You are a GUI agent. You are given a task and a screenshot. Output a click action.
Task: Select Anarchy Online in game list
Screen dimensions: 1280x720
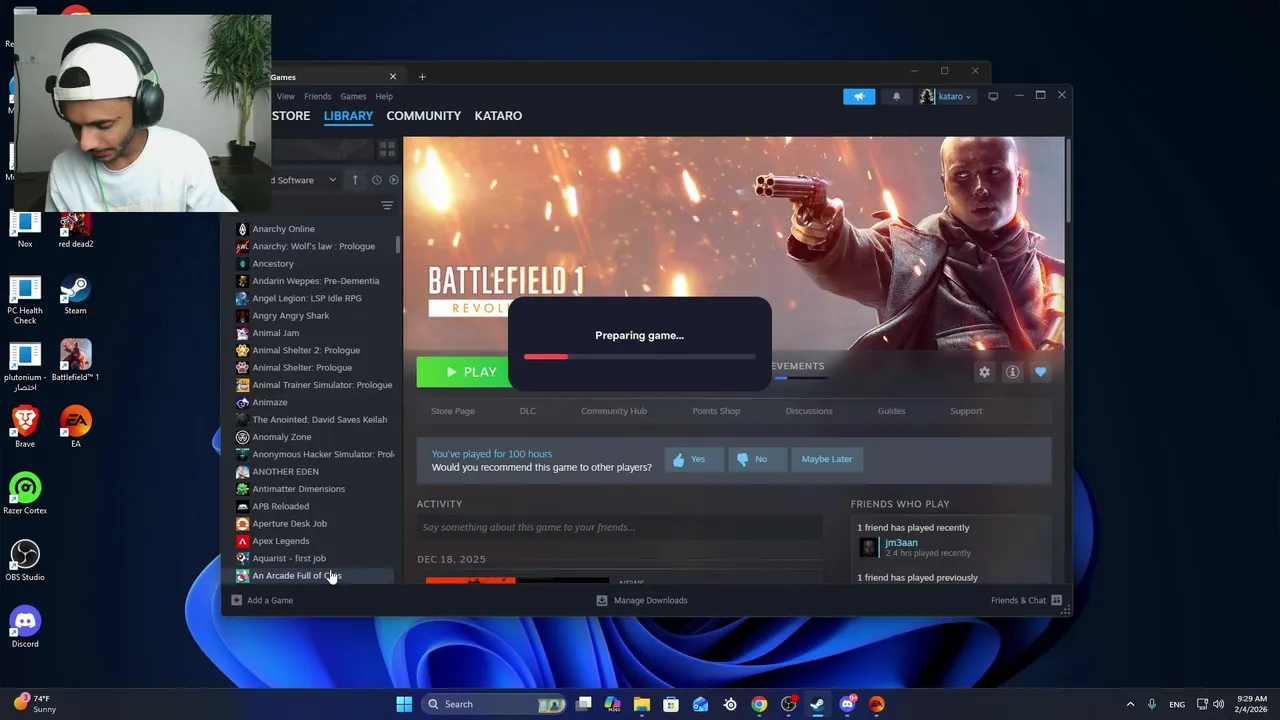283,229
